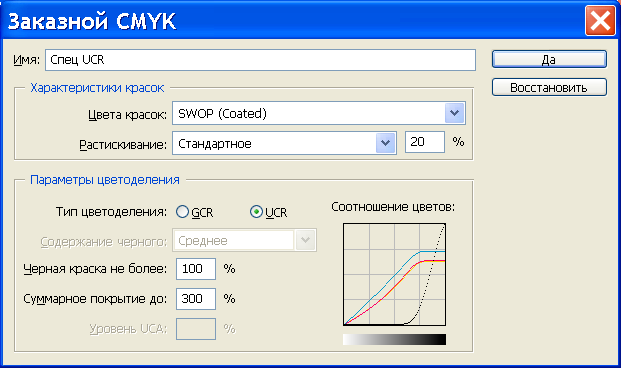The height and width of the screenshot is (368, 621).
Task: Click the Заказной CMYK title bar text
Action: 91,21
